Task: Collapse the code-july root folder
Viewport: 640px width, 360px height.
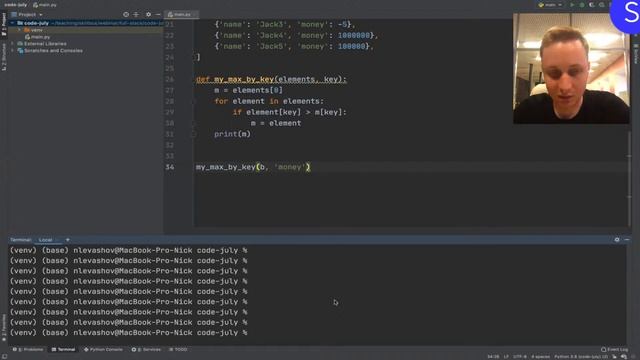Action: click(12, 23)
